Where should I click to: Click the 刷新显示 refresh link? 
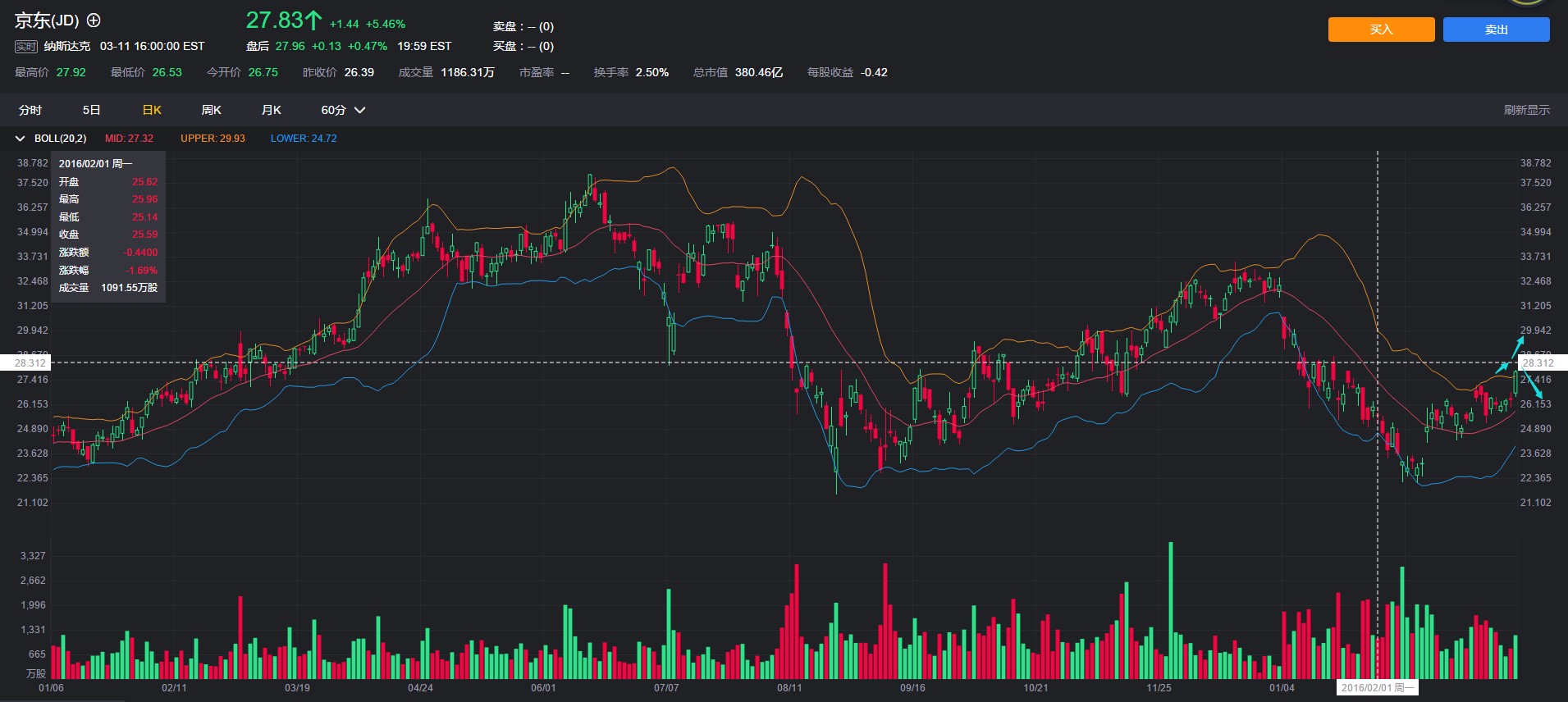click(1526, 110)
